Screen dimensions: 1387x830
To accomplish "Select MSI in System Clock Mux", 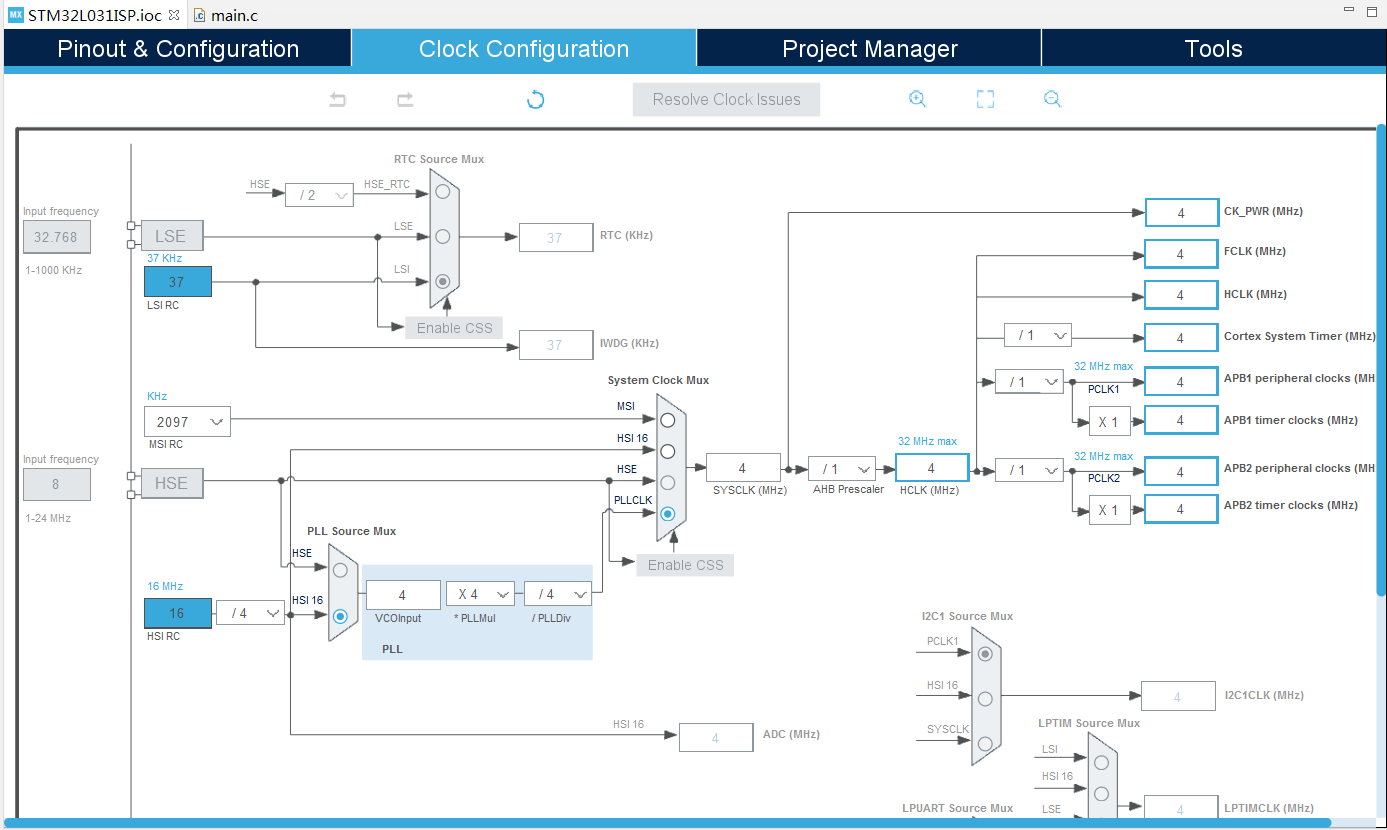I will [x=667, y=420].
